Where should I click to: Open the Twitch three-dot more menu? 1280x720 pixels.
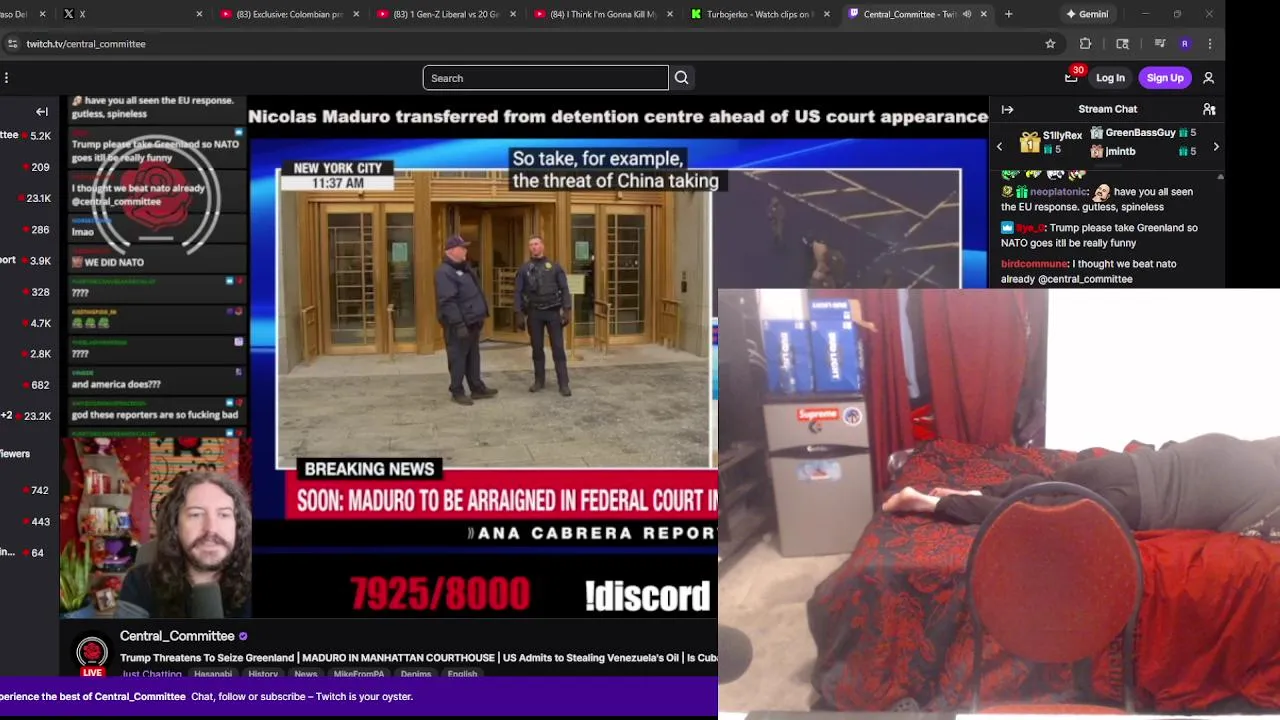6,78
